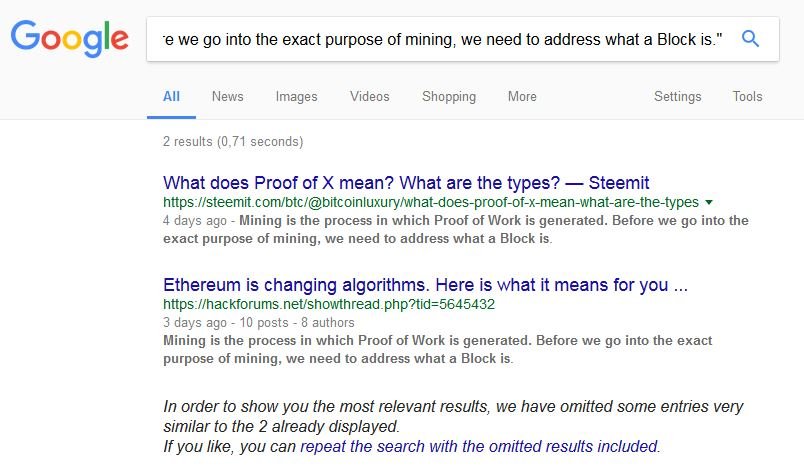Open the Settings menu
Viewport: 804px width, 476px height.
(677, 96)
